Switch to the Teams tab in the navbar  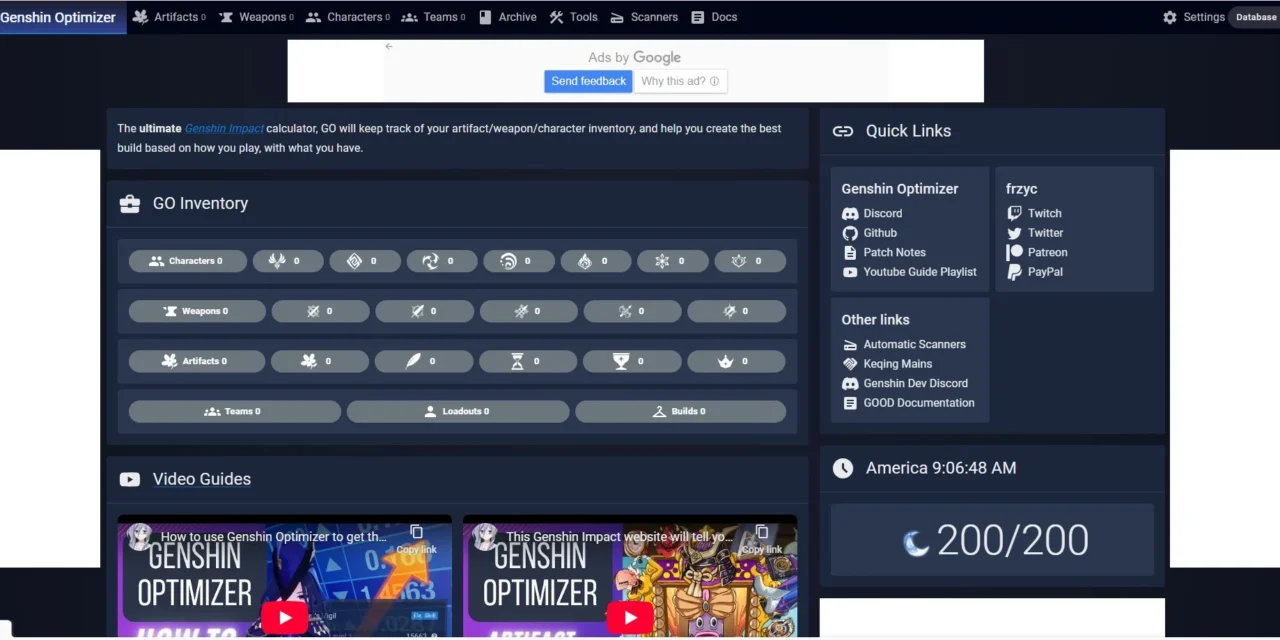pyautogui.click(x=433, y=17)
